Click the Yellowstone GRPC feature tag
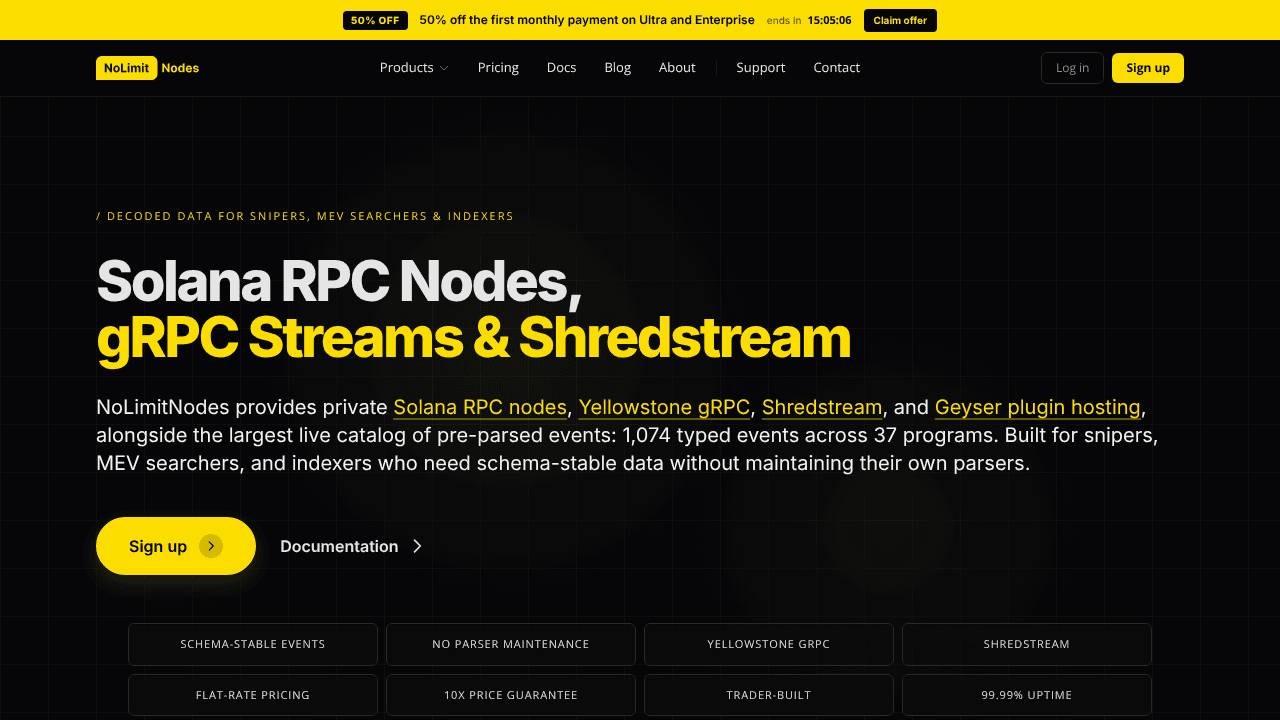 coord(769,644)
